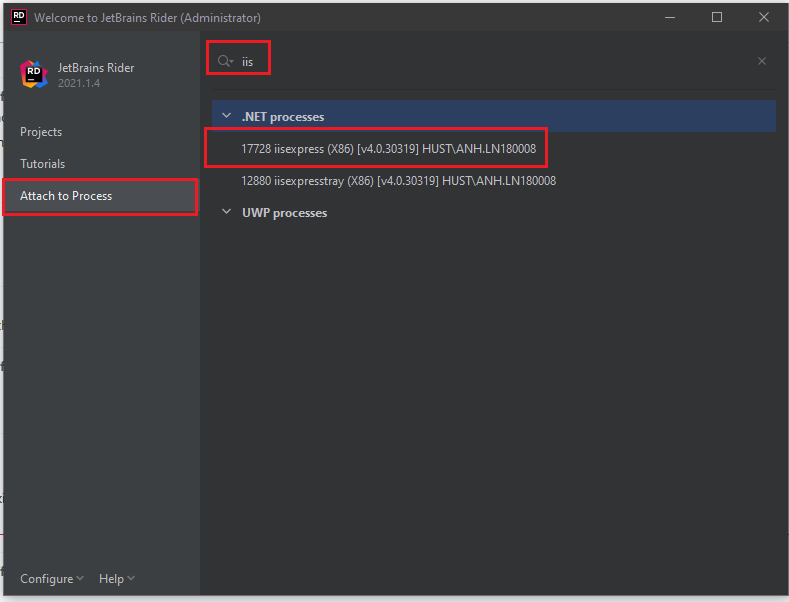The height and width of the screenshot is (602, 789).
Task: Minimize the Rider welcome window
Action: [x=670, y=17]
